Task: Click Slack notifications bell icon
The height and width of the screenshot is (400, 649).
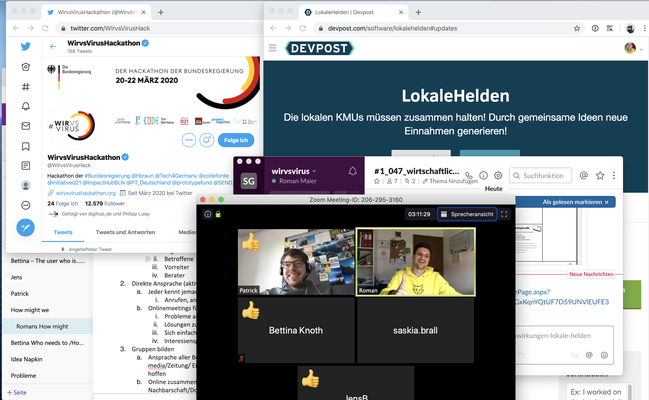Action: [353, 171]
